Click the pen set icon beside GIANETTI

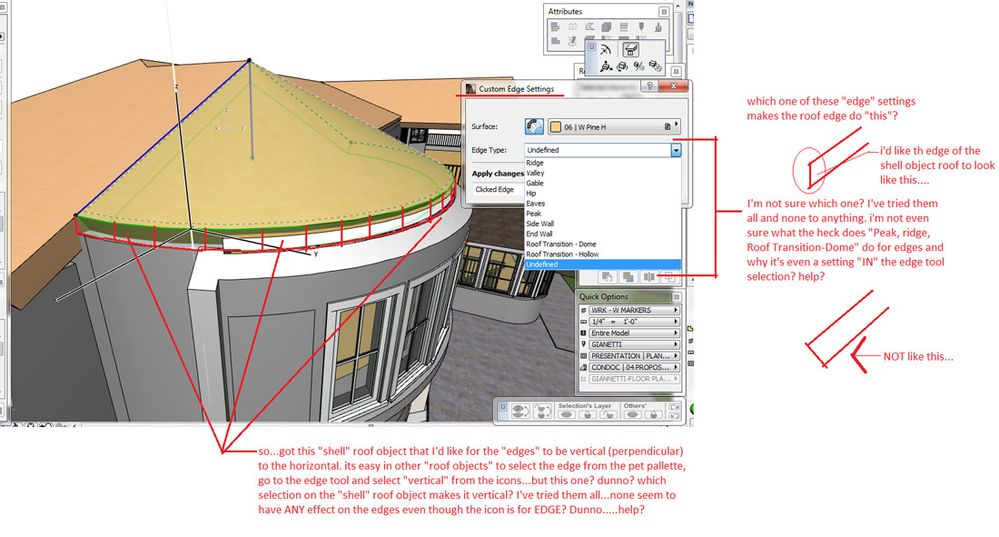[x=583, y=345]
